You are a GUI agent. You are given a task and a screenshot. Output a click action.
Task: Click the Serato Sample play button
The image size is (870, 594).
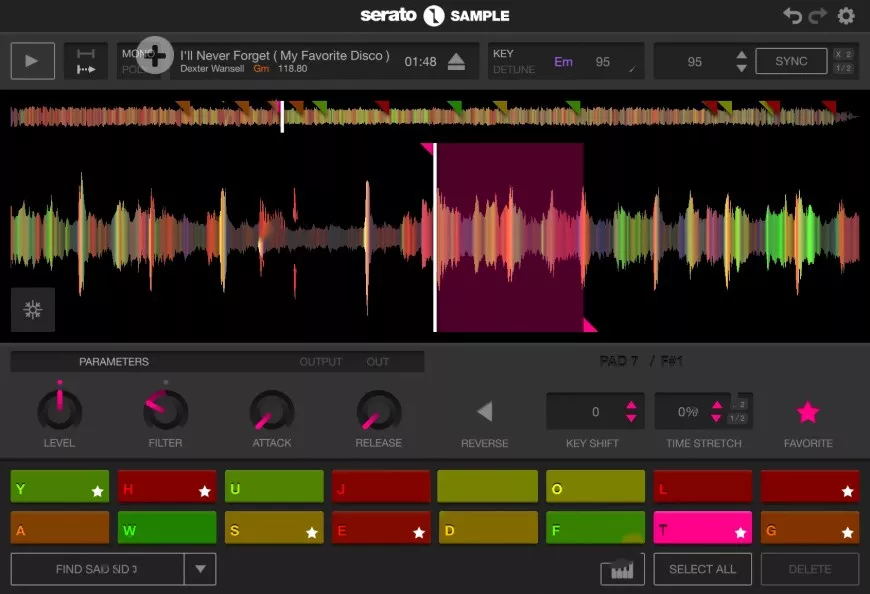pos(32,60)
